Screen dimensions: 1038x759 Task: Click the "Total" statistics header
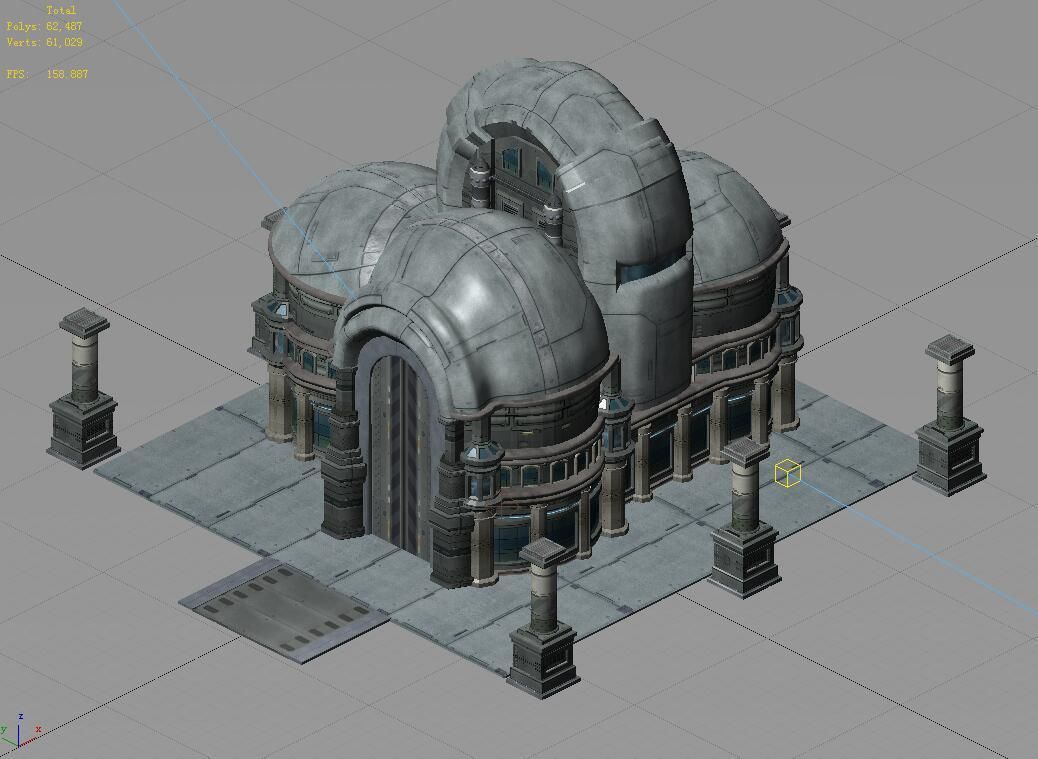(61, 11)
